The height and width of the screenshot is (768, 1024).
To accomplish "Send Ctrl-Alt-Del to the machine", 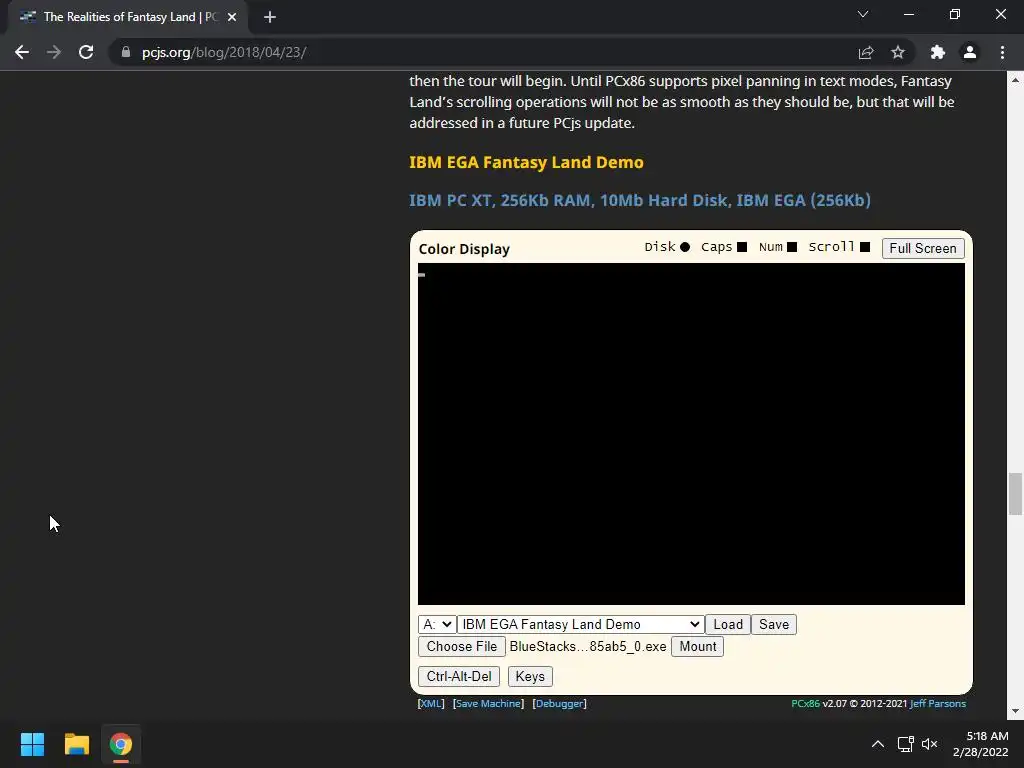I will point(459,677).
